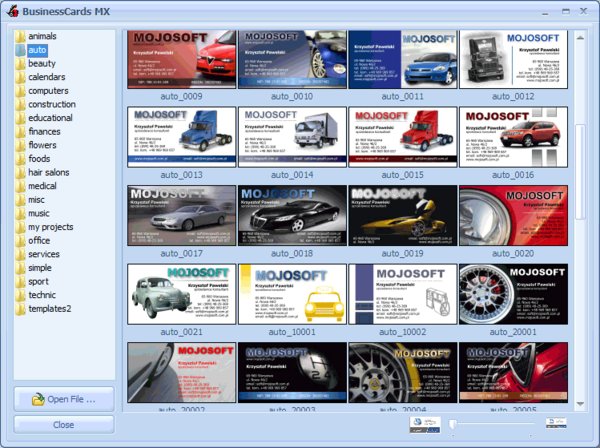This screenshot has width=600, height=448.
Task: Select the auto_0013 blue truck template
Action: point(181,137)
